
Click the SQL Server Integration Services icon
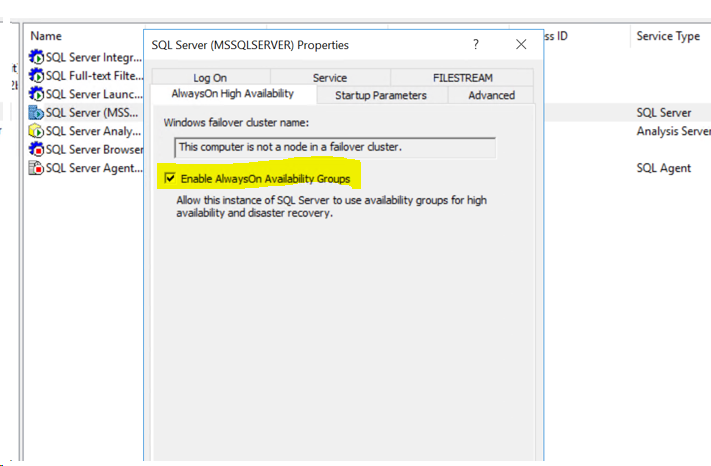[37, 56]
